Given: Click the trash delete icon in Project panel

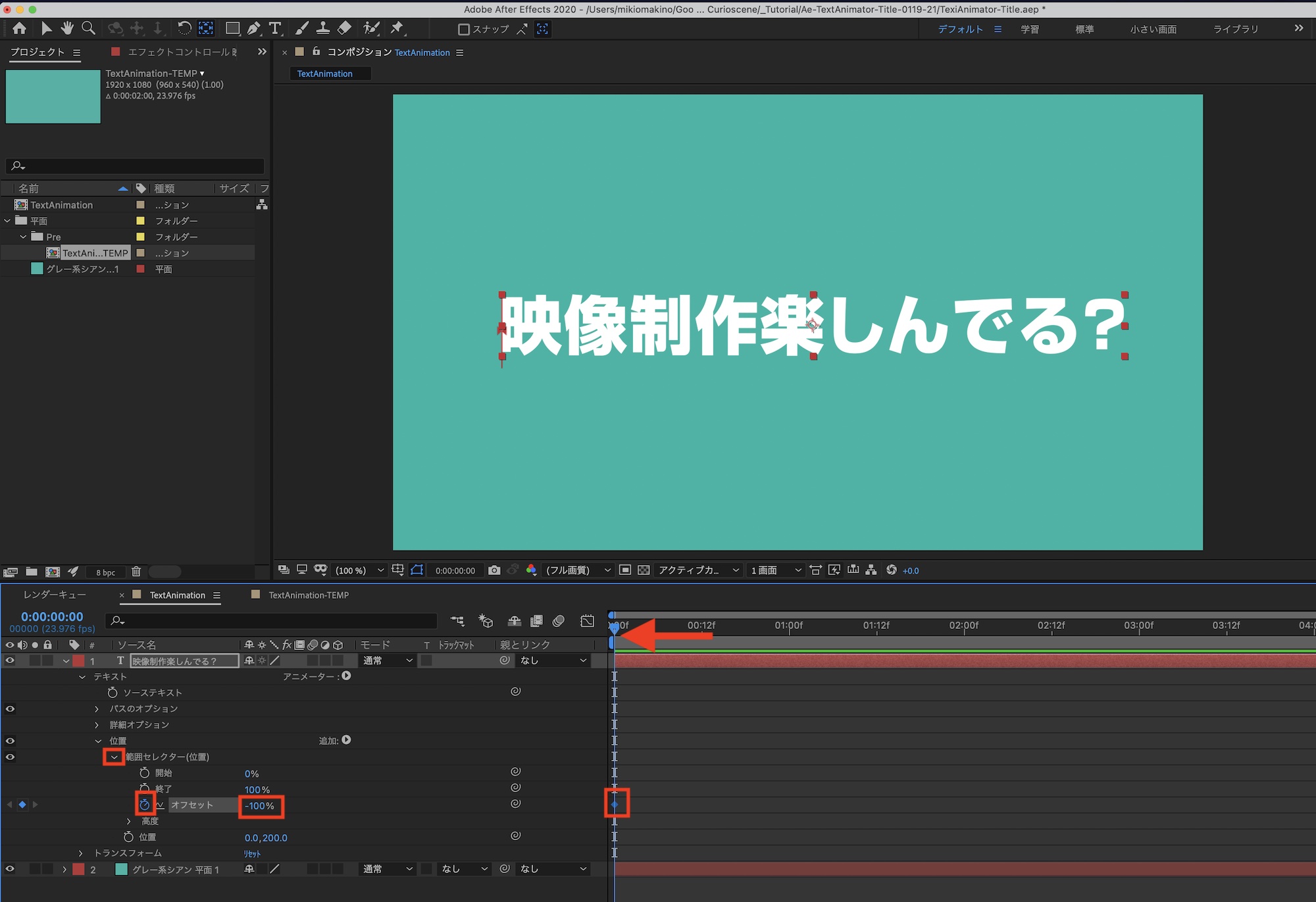Looking at the screenshot, I should (x=136, y=572).
